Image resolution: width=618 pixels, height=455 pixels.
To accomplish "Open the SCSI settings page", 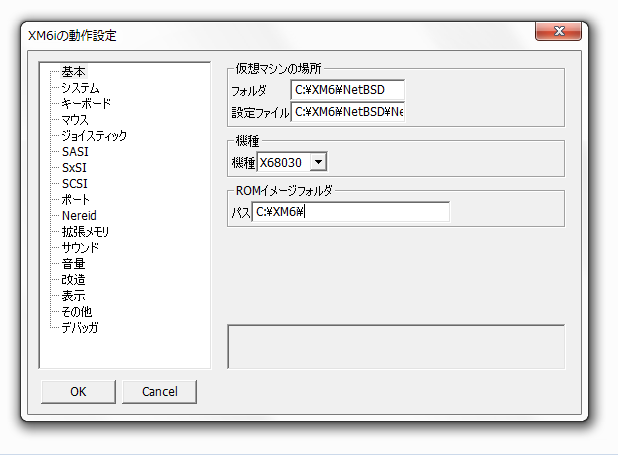I will pos(75,184).
